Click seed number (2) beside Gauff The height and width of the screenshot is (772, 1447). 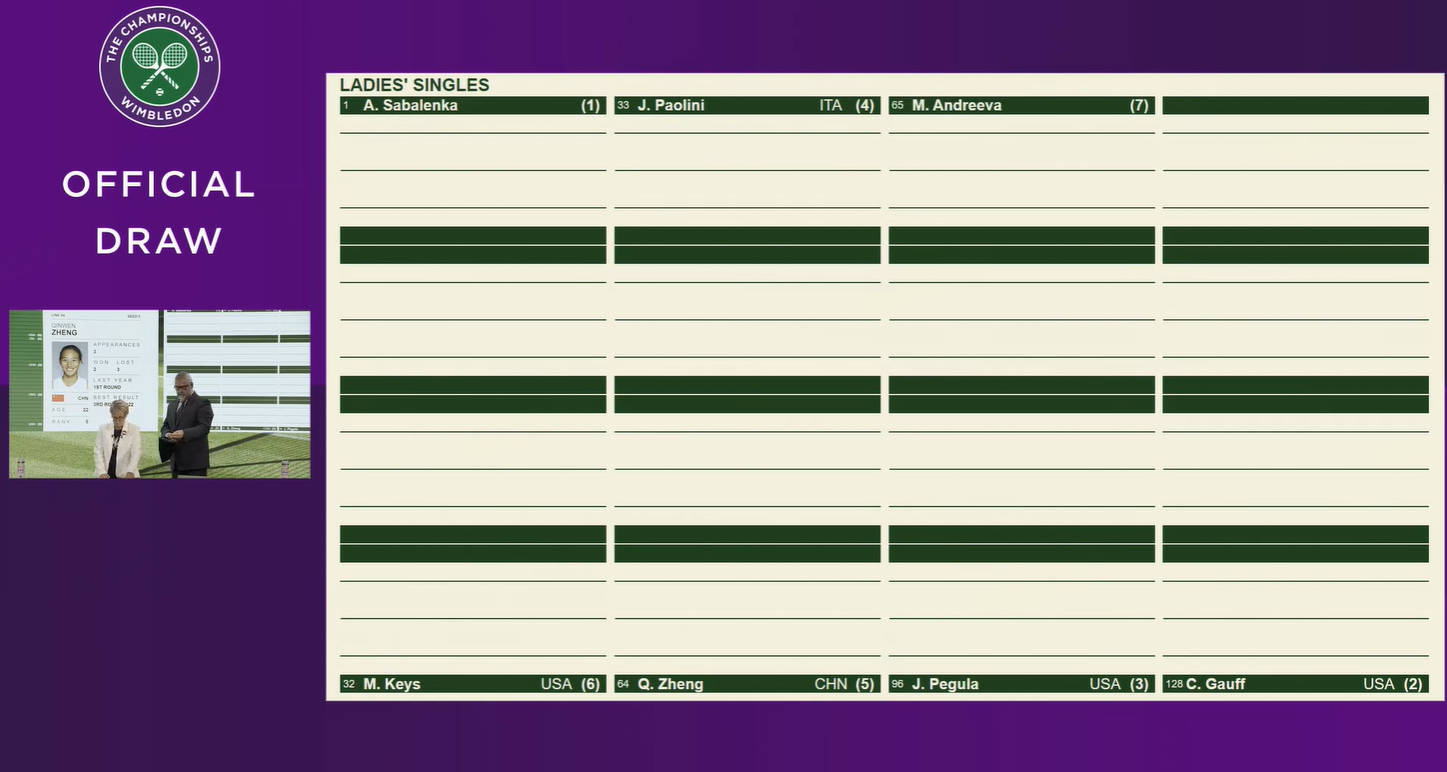pyautogui.click(x=1413, y=684)
